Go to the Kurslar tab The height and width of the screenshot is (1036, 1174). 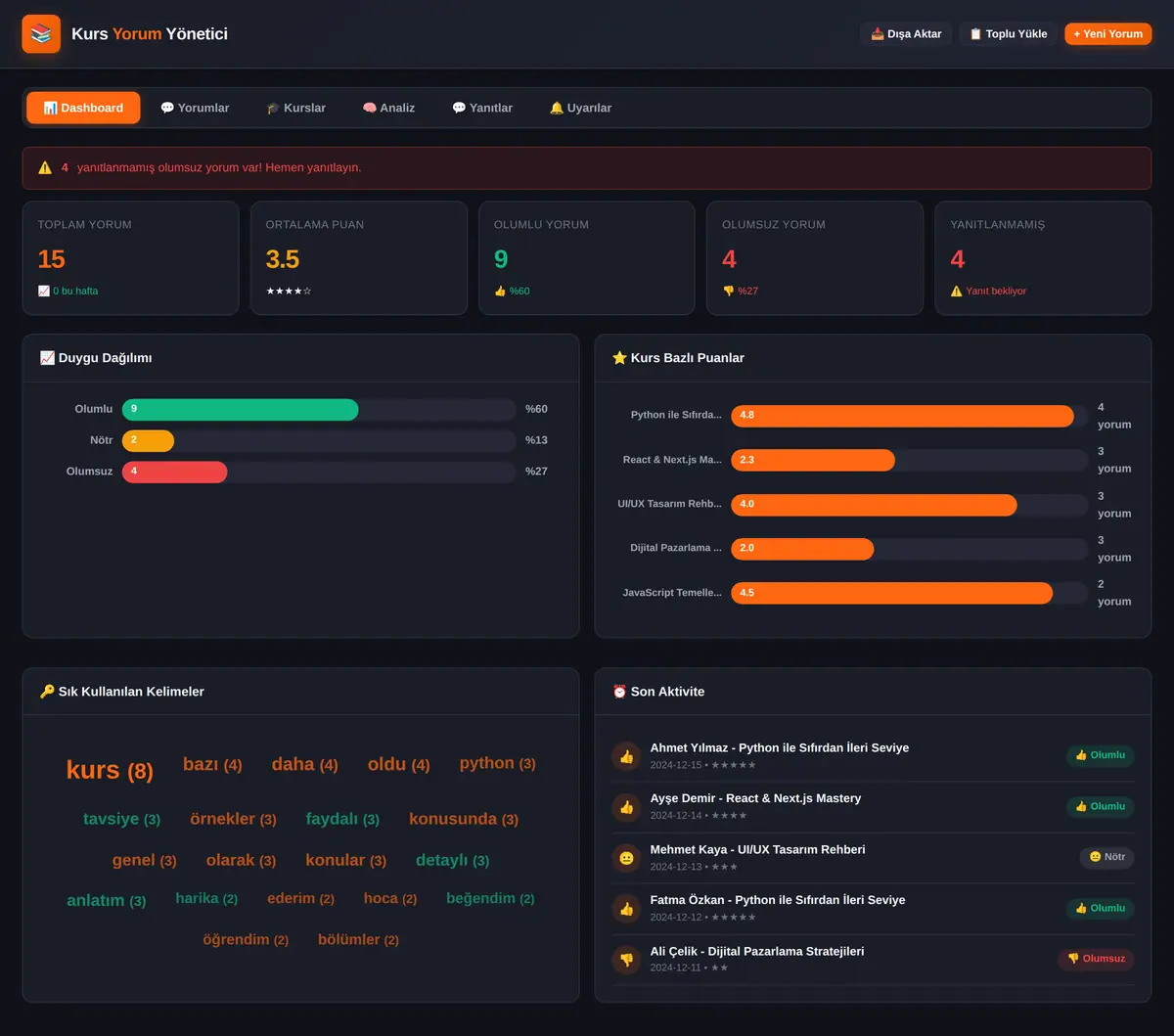295,108
